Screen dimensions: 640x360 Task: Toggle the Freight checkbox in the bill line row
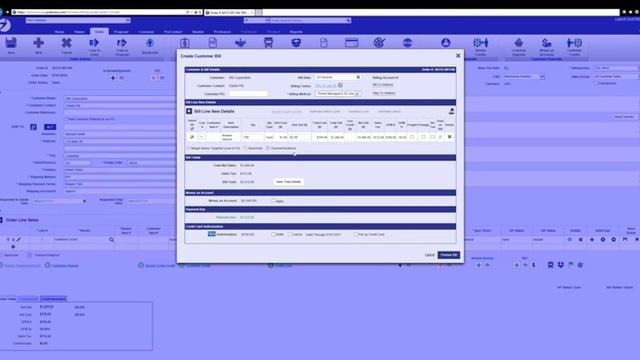click(x=412, y=137)
